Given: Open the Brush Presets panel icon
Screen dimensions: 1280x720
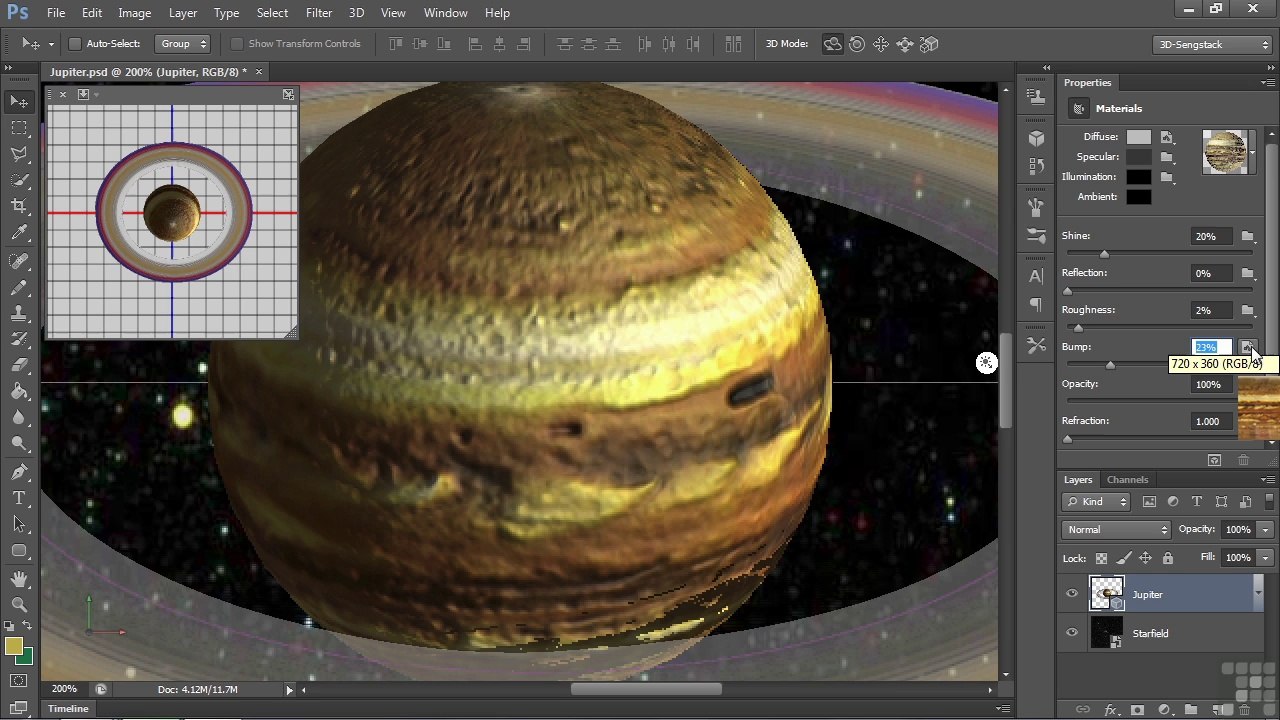Looking at the screenshot, I should click(x=1036, y=236).
